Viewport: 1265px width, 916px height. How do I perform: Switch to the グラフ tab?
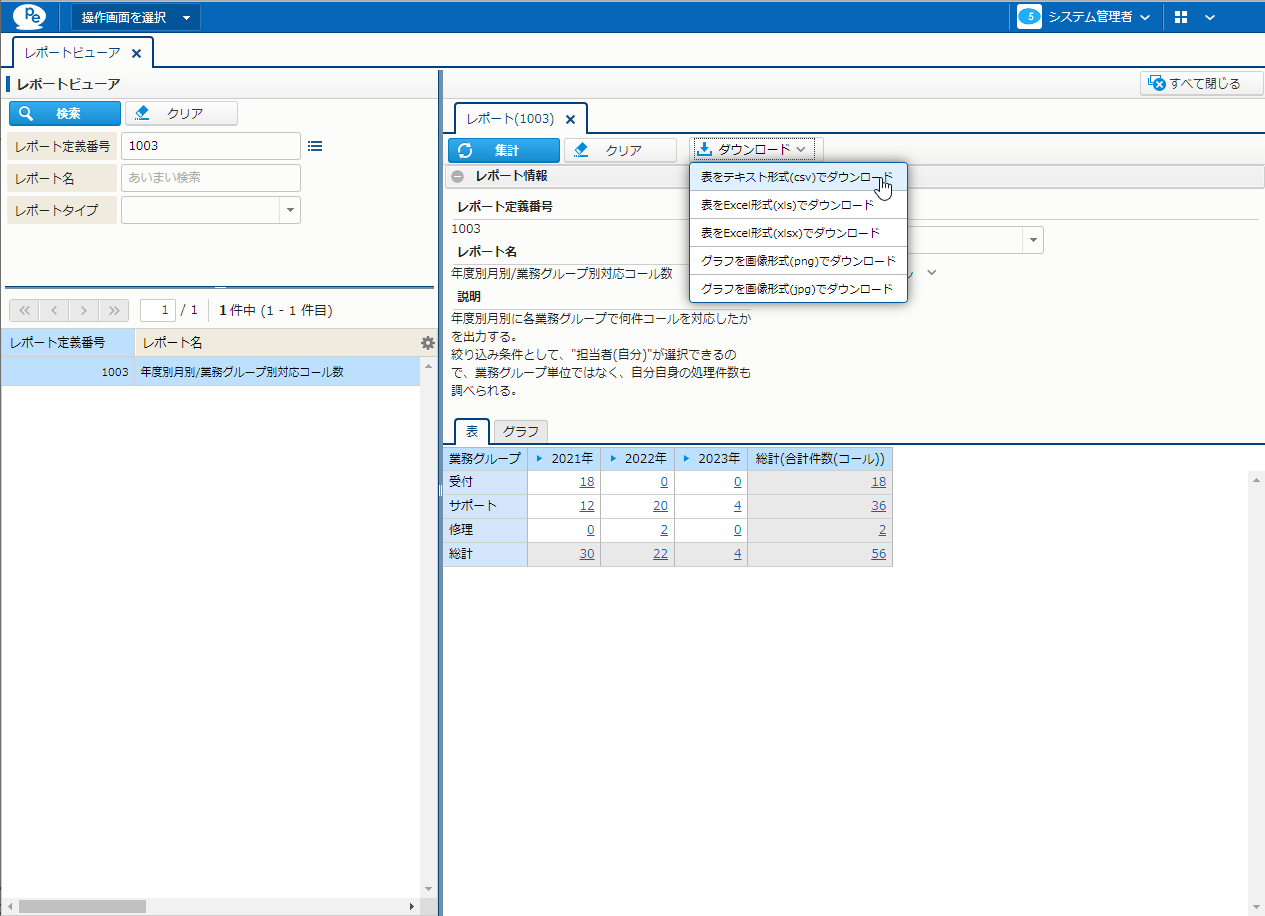coord(520,432)
